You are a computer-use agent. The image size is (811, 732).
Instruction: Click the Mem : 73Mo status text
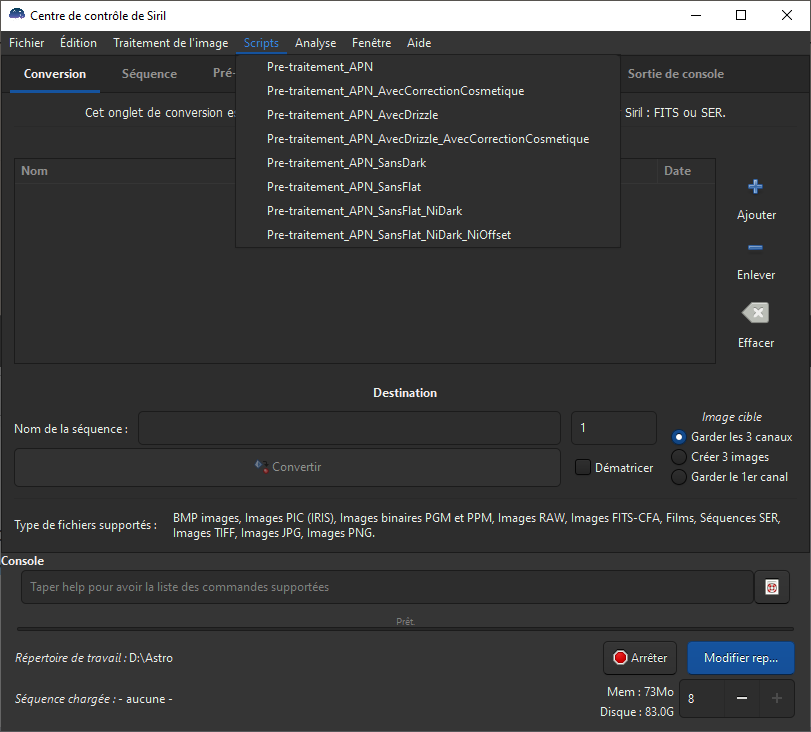tap(640, 692)
